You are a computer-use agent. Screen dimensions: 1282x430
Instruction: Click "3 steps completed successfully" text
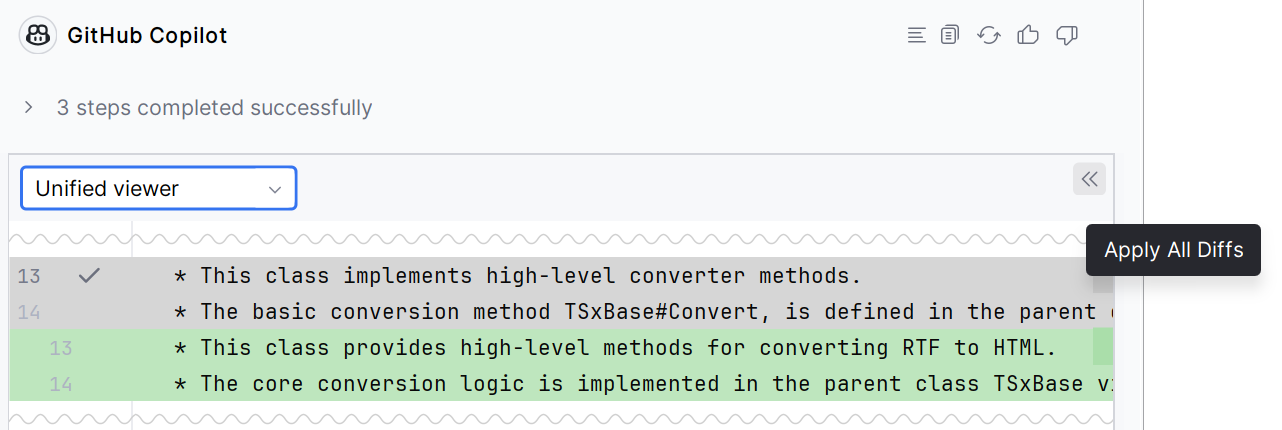[x=214, y=107]
